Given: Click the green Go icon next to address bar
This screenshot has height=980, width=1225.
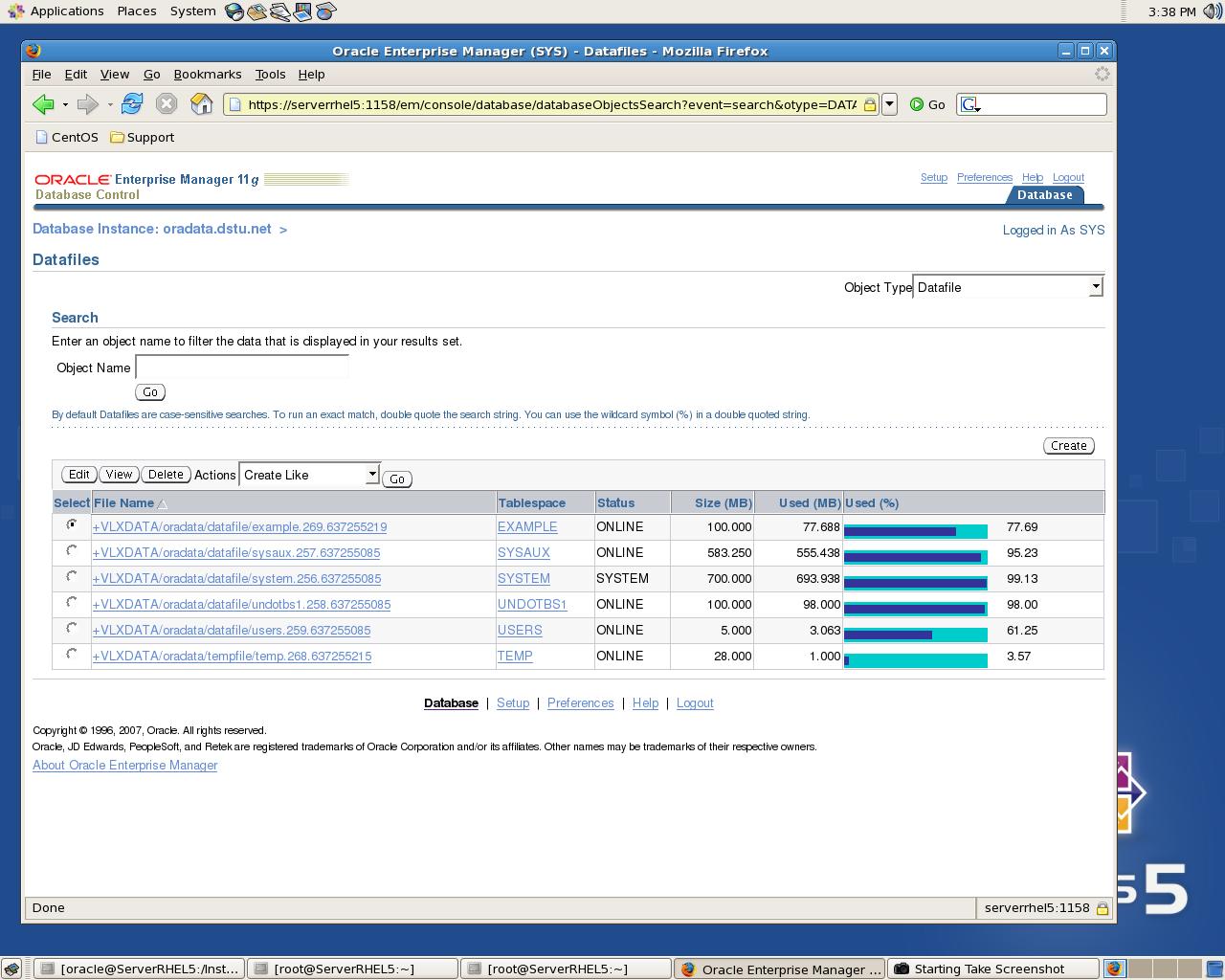Looking at the screenshot, I should pos(917,104).
